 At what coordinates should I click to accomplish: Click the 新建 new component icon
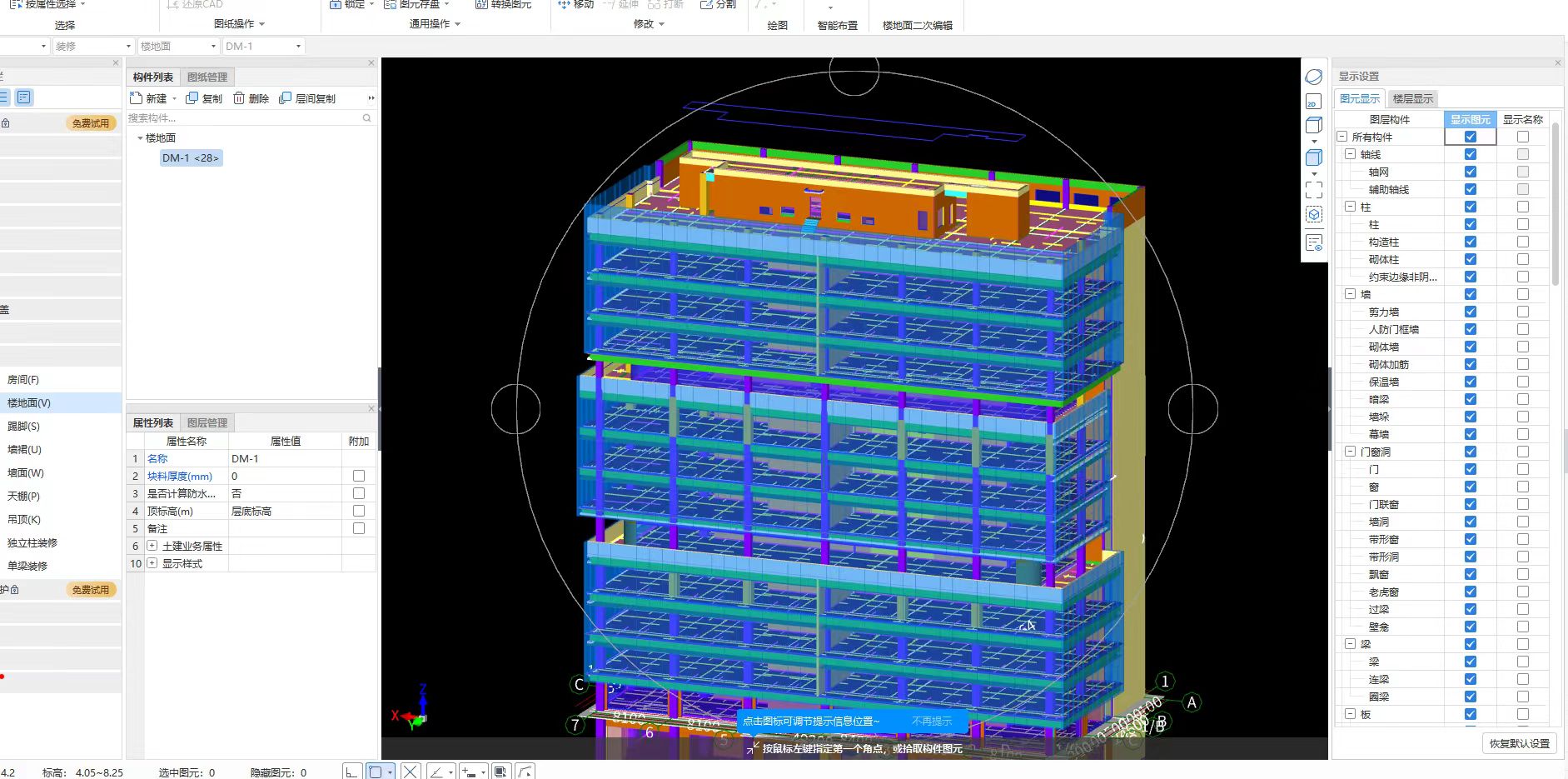137,98
